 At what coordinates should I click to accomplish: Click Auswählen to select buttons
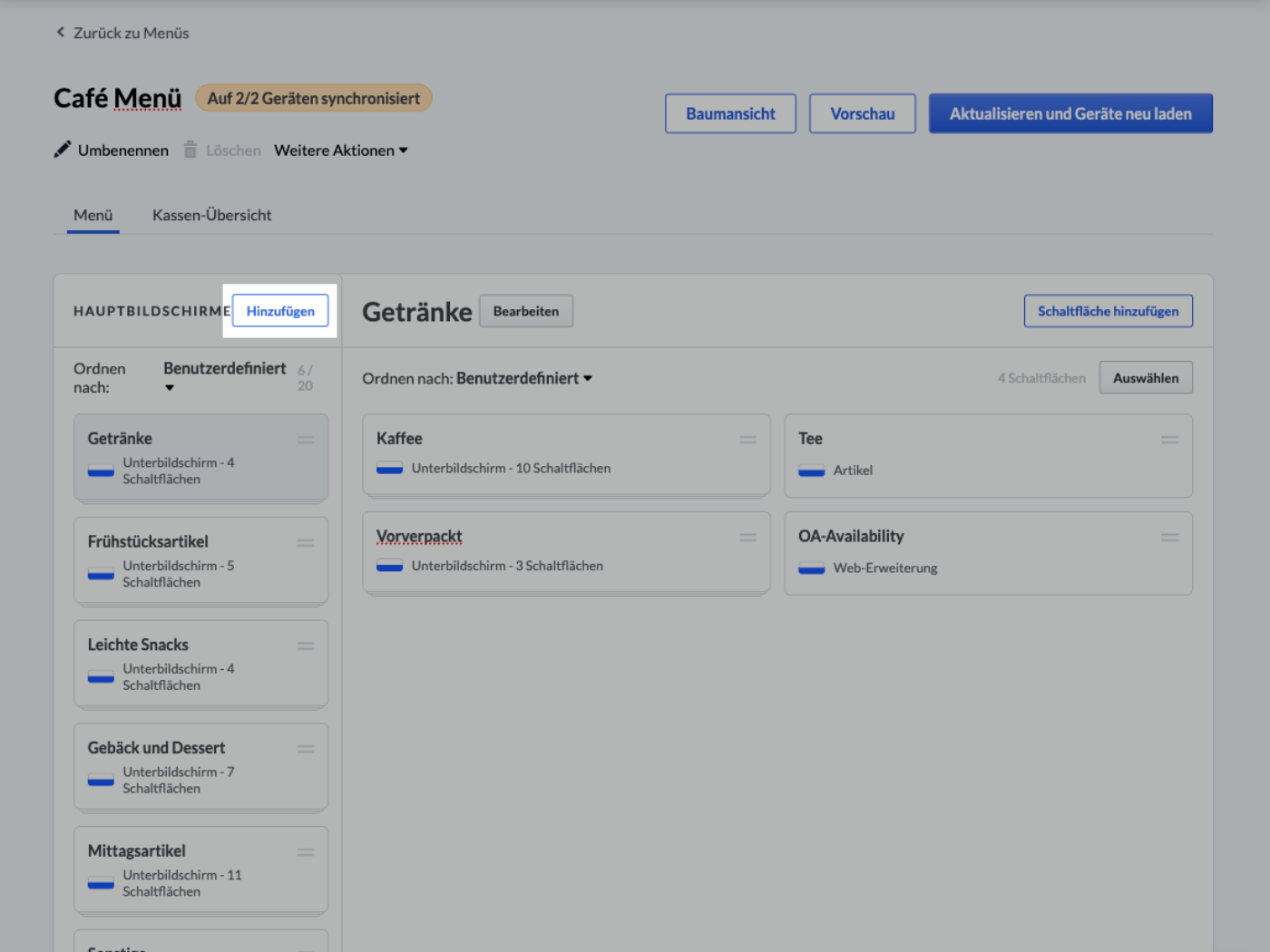tap(1146, 378)
